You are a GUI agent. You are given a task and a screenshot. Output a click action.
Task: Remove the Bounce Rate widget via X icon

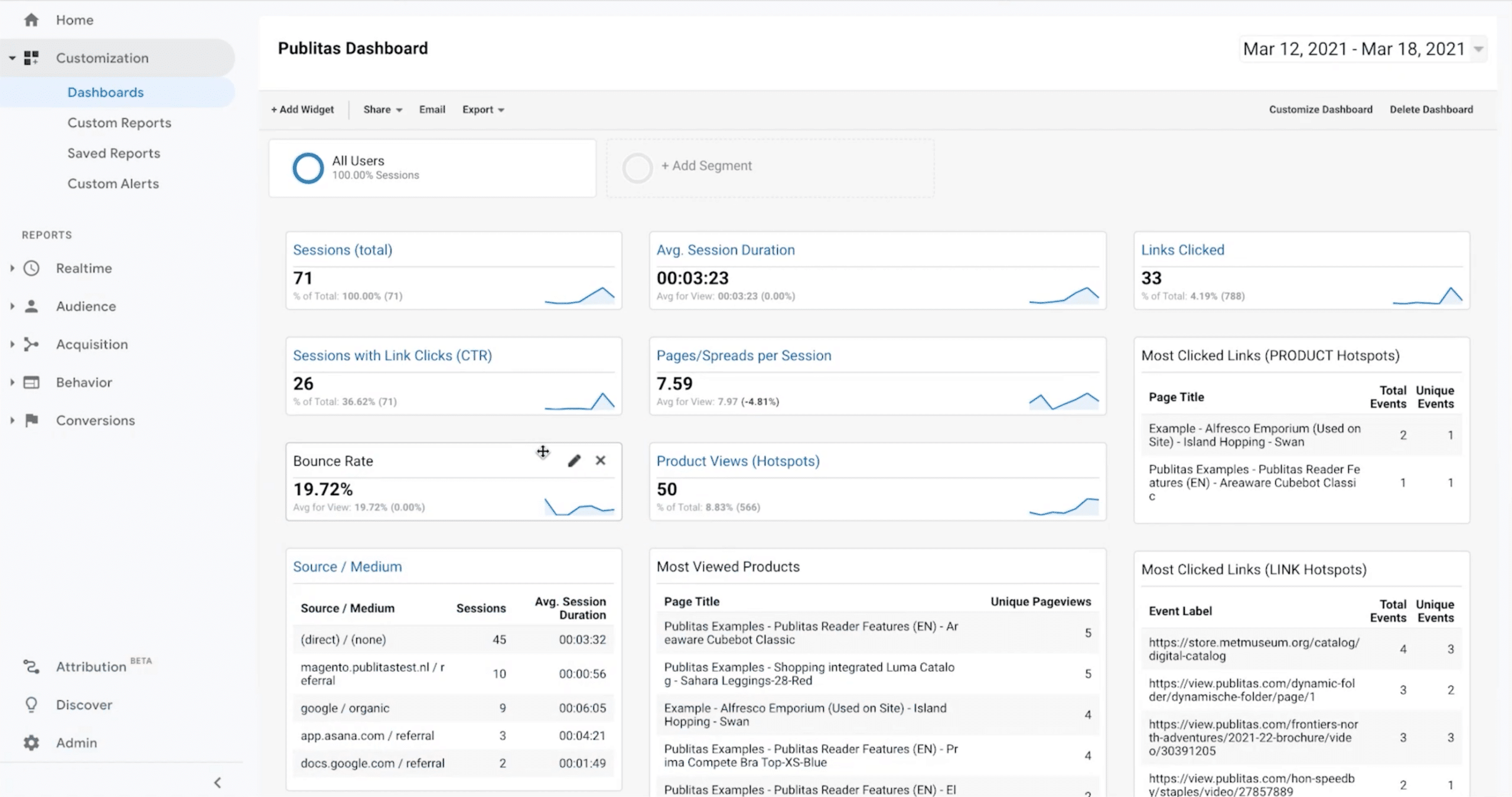pos(601,460)
